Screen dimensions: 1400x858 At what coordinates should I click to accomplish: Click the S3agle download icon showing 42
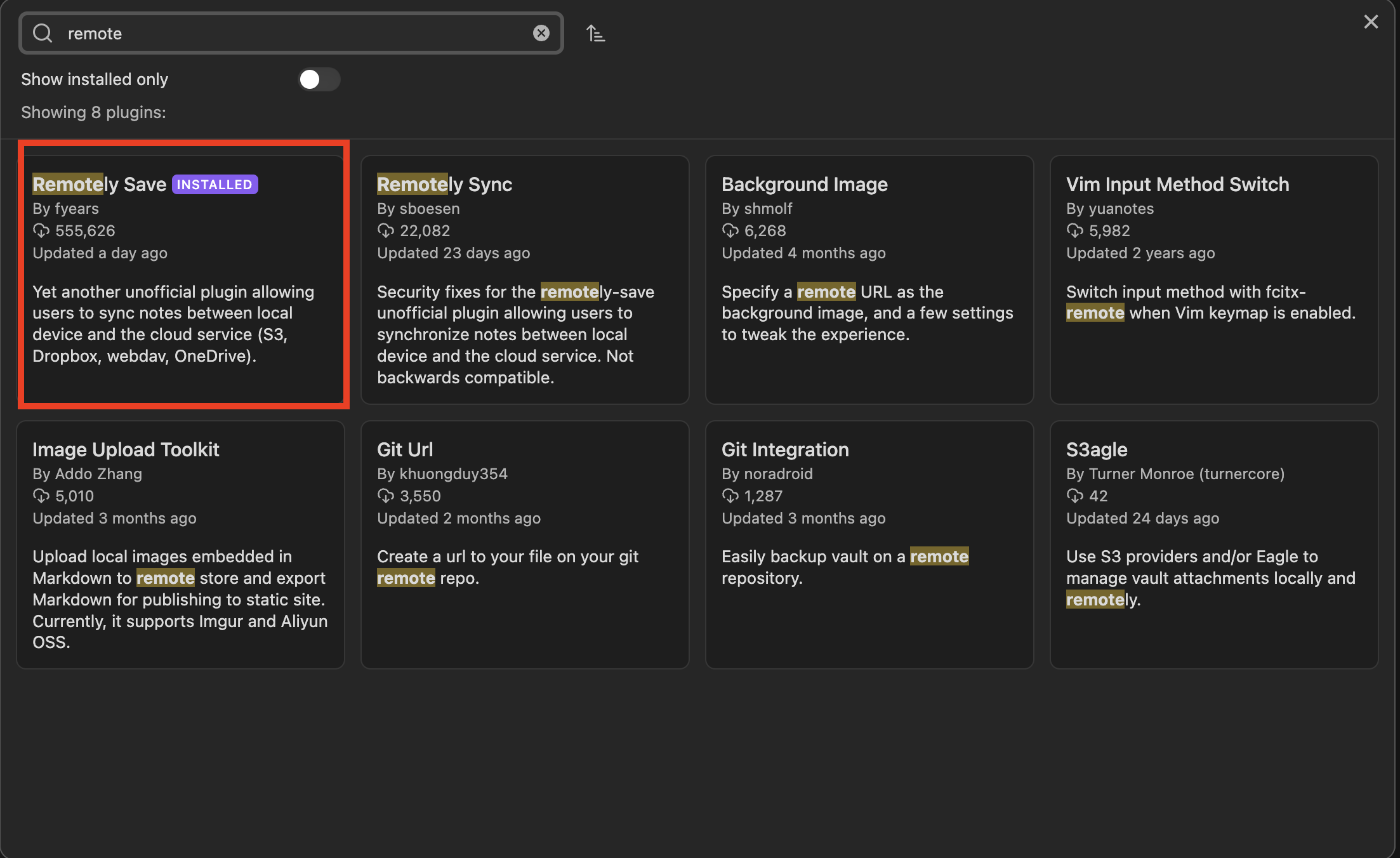point(1074,496)
